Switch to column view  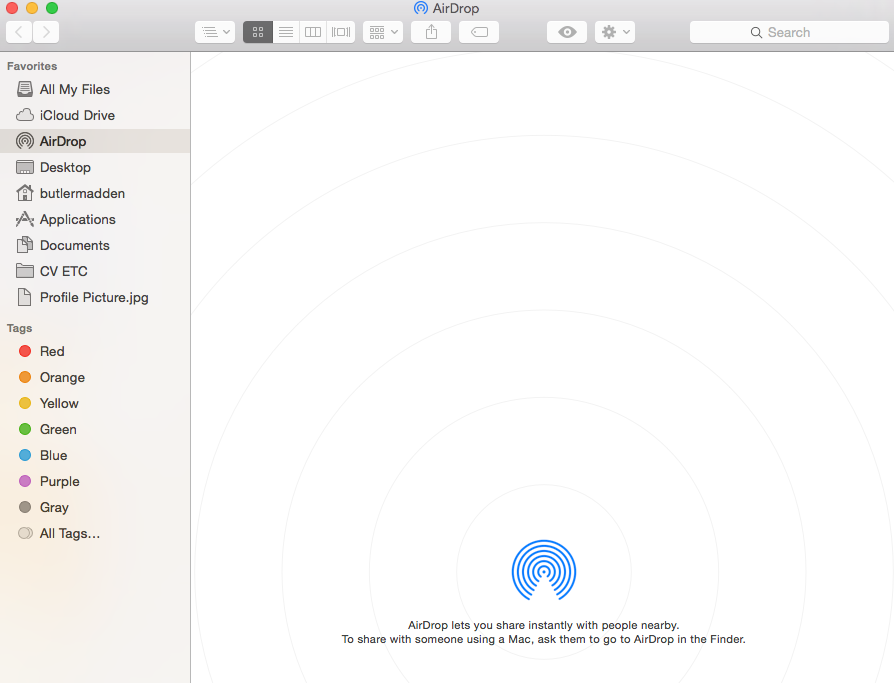click(x=313, y=32)
